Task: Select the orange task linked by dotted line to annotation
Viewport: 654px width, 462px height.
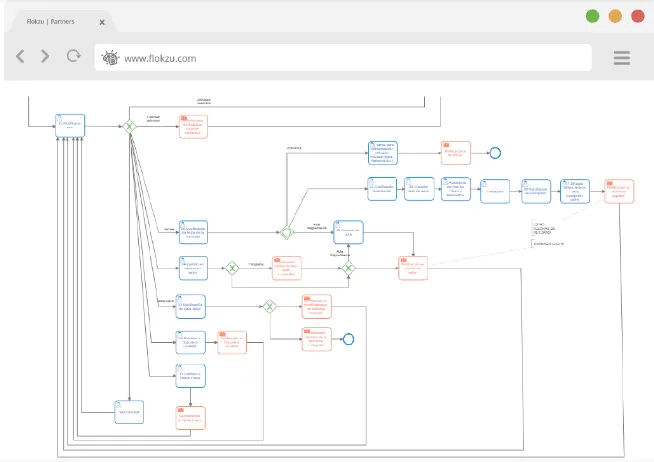Action: pyautogui.click(x=413, y=268)
